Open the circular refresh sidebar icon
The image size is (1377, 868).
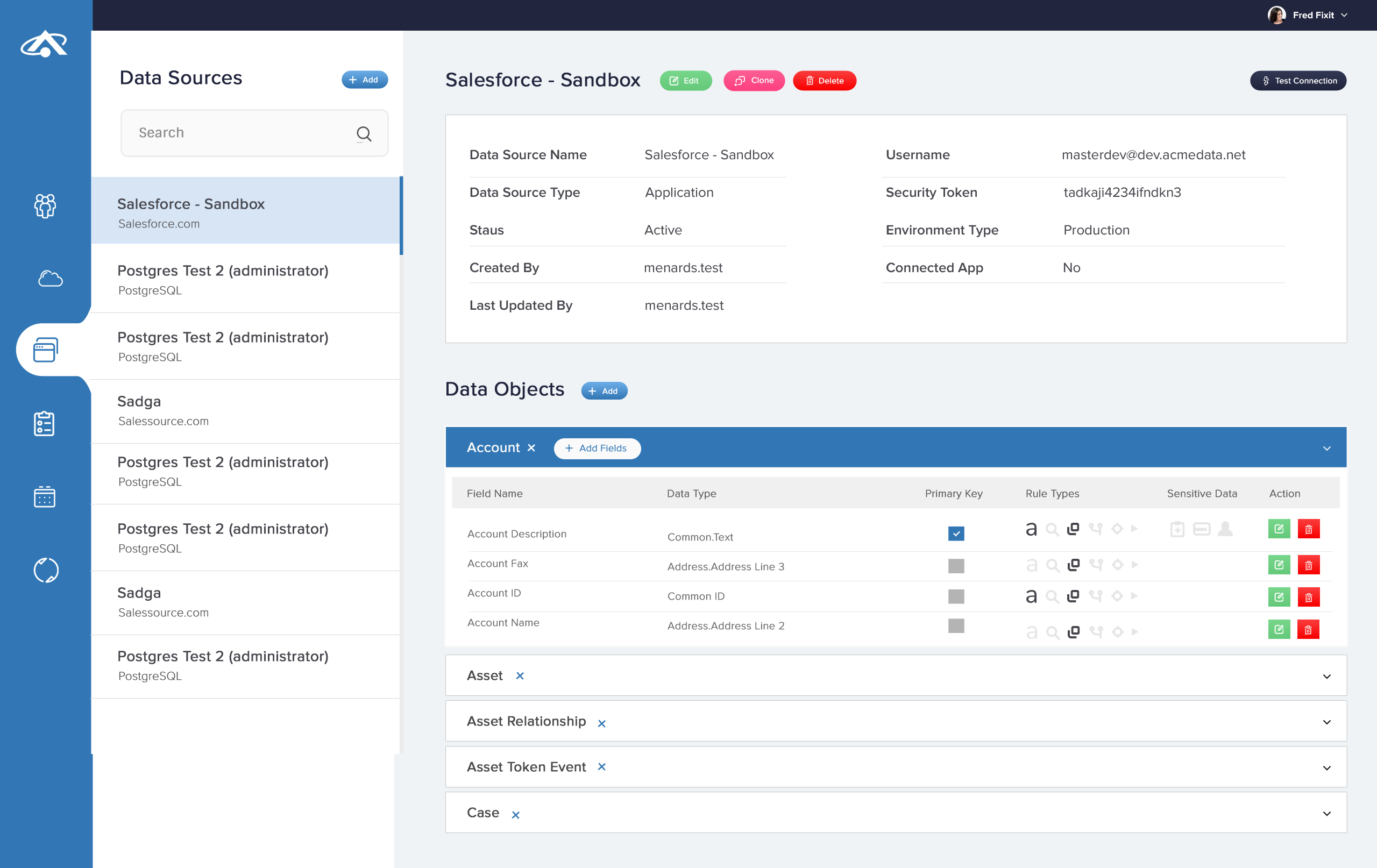click(x=46, y=570)
